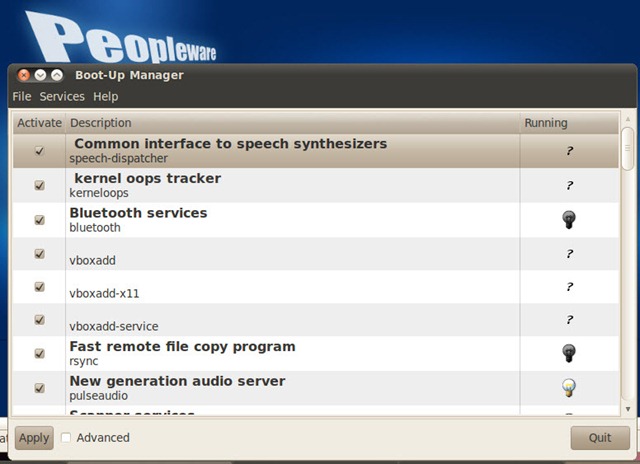
Task: Disable the pulseaudio activate checkbox
Action: tap(40, 388)
